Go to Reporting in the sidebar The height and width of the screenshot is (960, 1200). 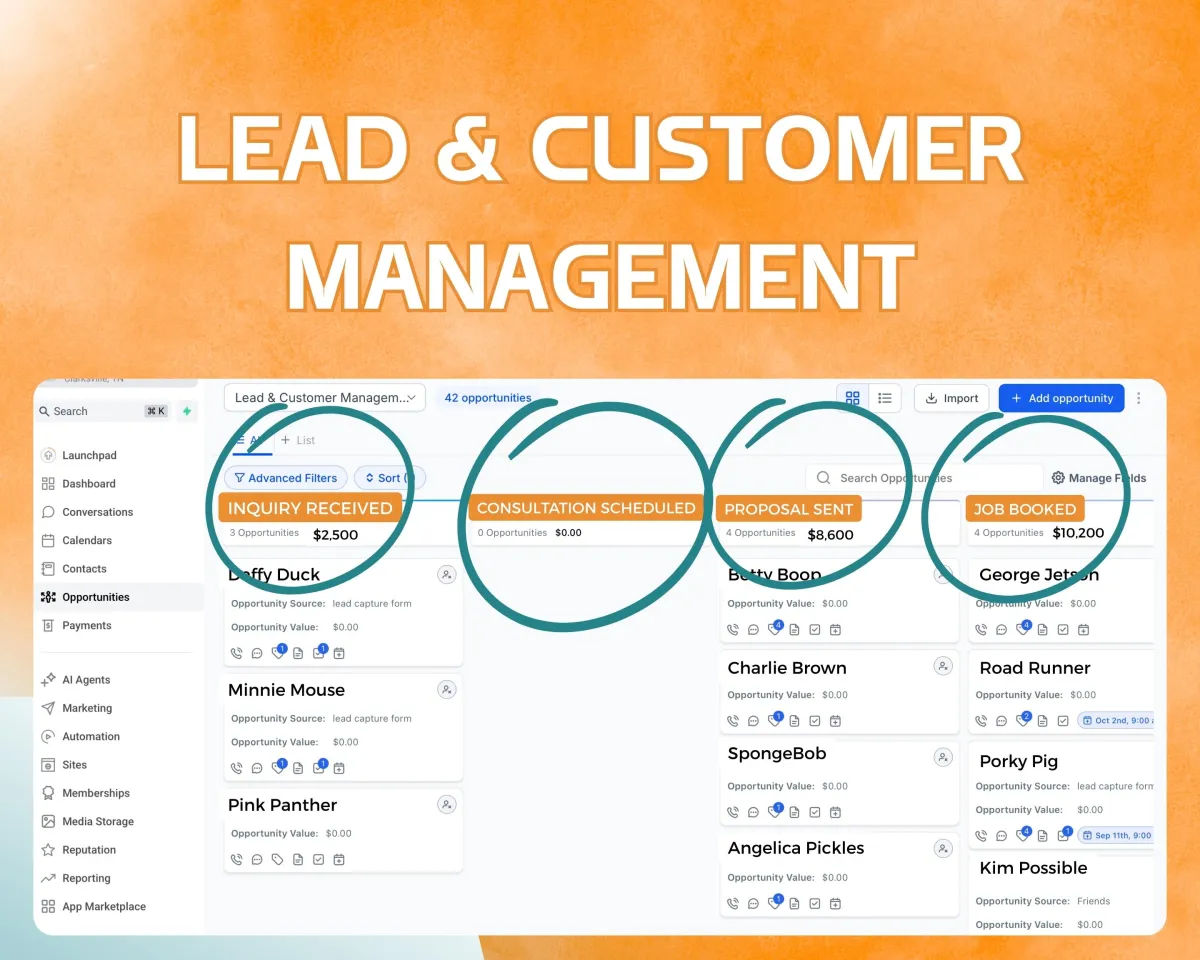click(86, 879)
